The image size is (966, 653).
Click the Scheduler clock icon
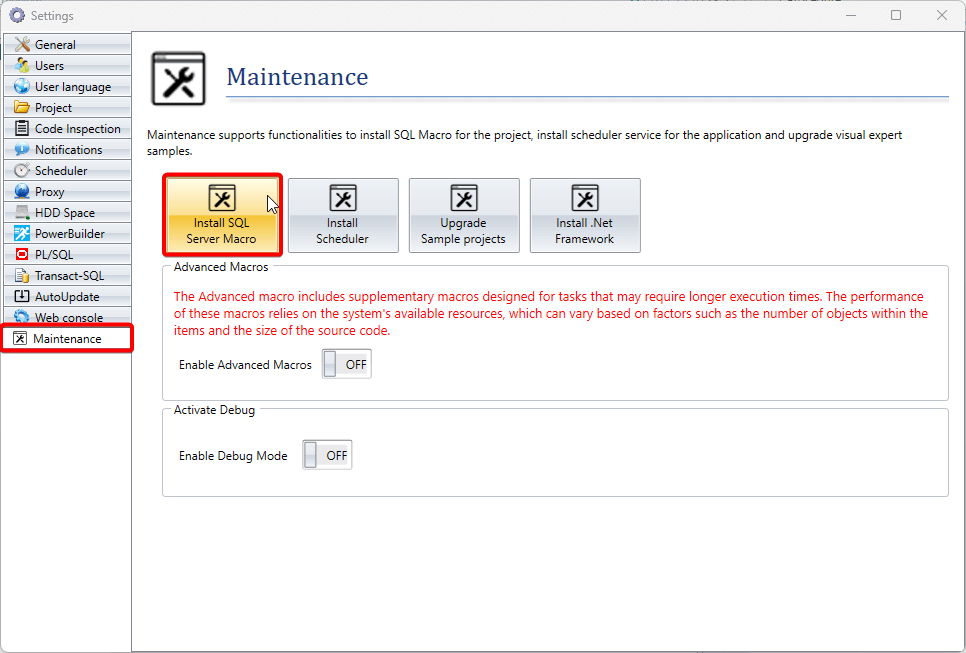pos(22,171)
